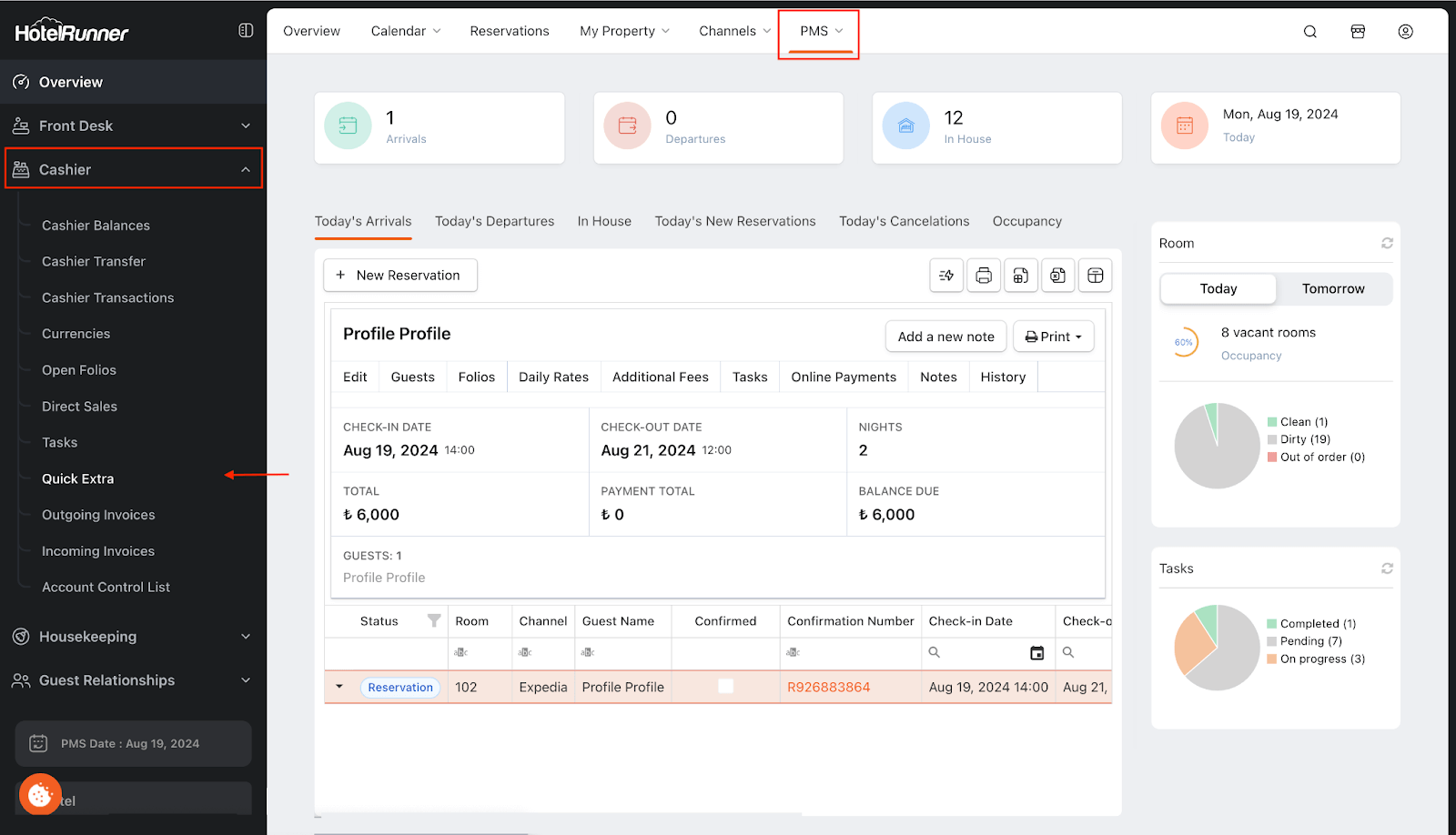
Task: Click the Status column filter funnel
Action: click(434, 620)
